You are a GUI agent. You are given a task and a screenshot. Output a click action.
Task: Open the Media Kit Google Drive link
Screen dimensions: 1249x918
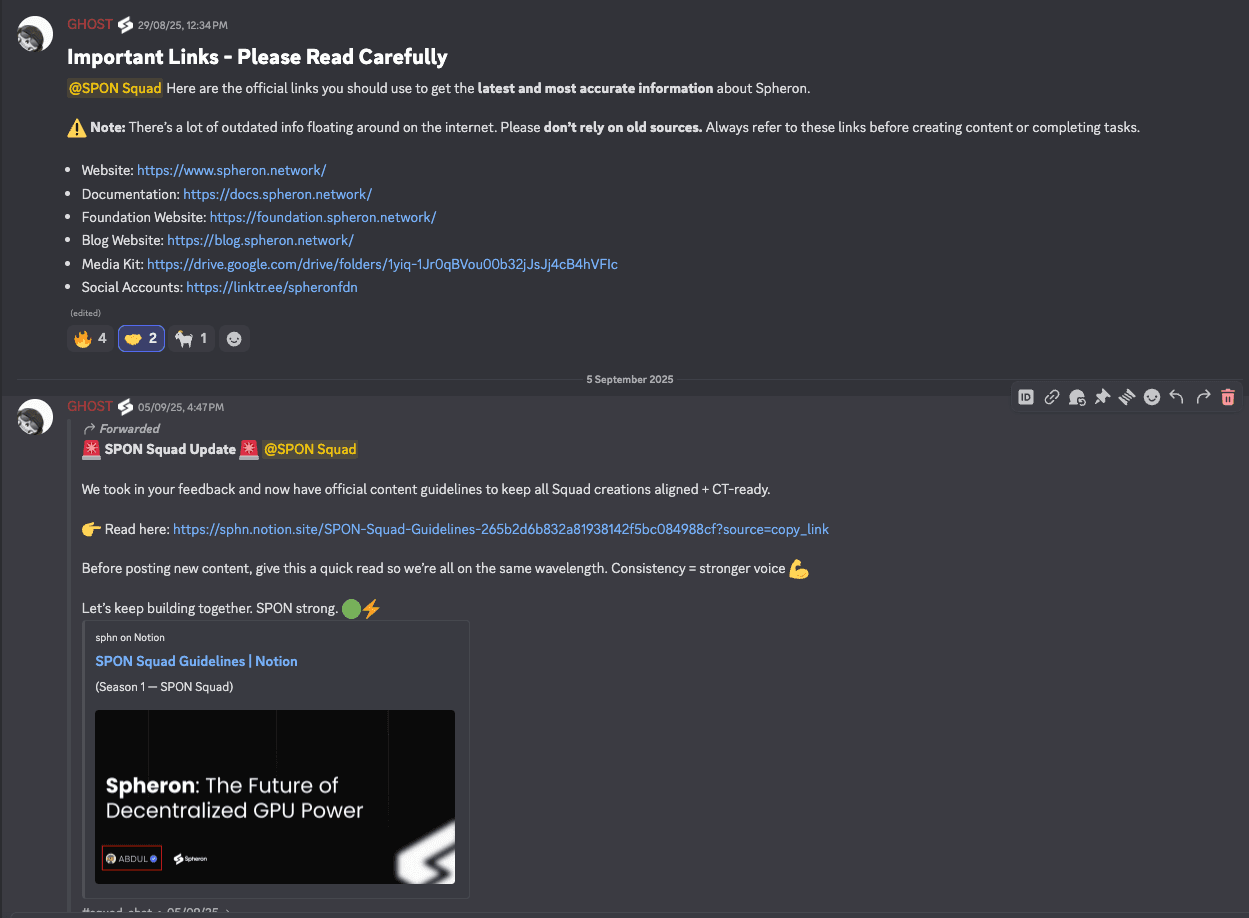pyautogui.click(x=382, y=264)
